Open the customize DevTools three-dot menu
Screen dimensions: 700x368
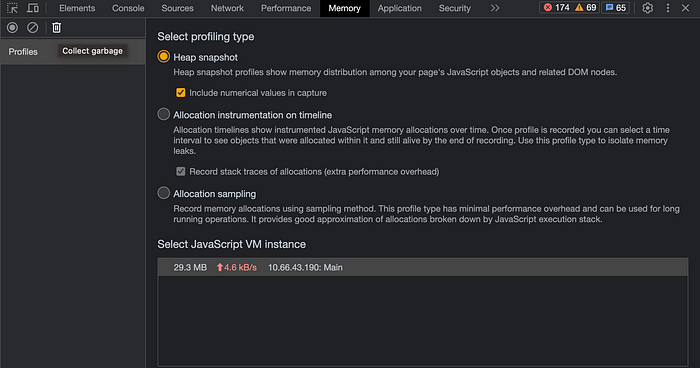(x=668, y=8)
